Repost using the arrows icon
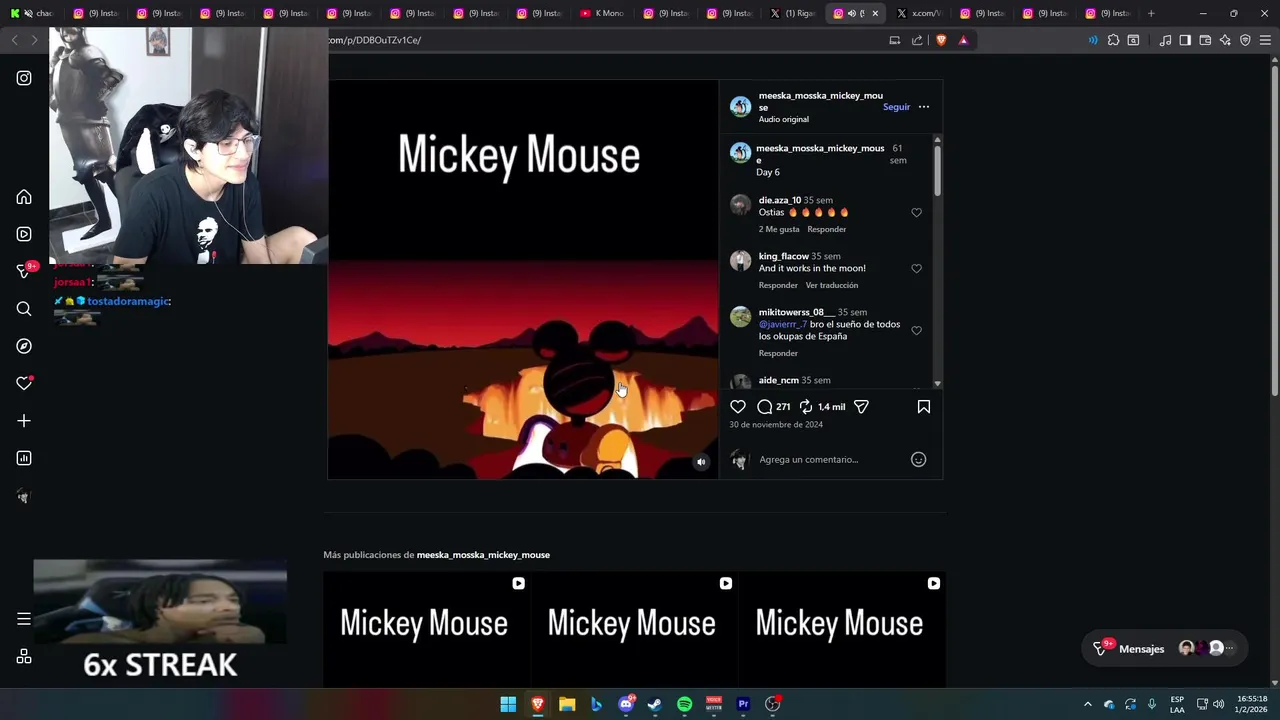This screenshot has width=1280, height=720. (806, 407)
